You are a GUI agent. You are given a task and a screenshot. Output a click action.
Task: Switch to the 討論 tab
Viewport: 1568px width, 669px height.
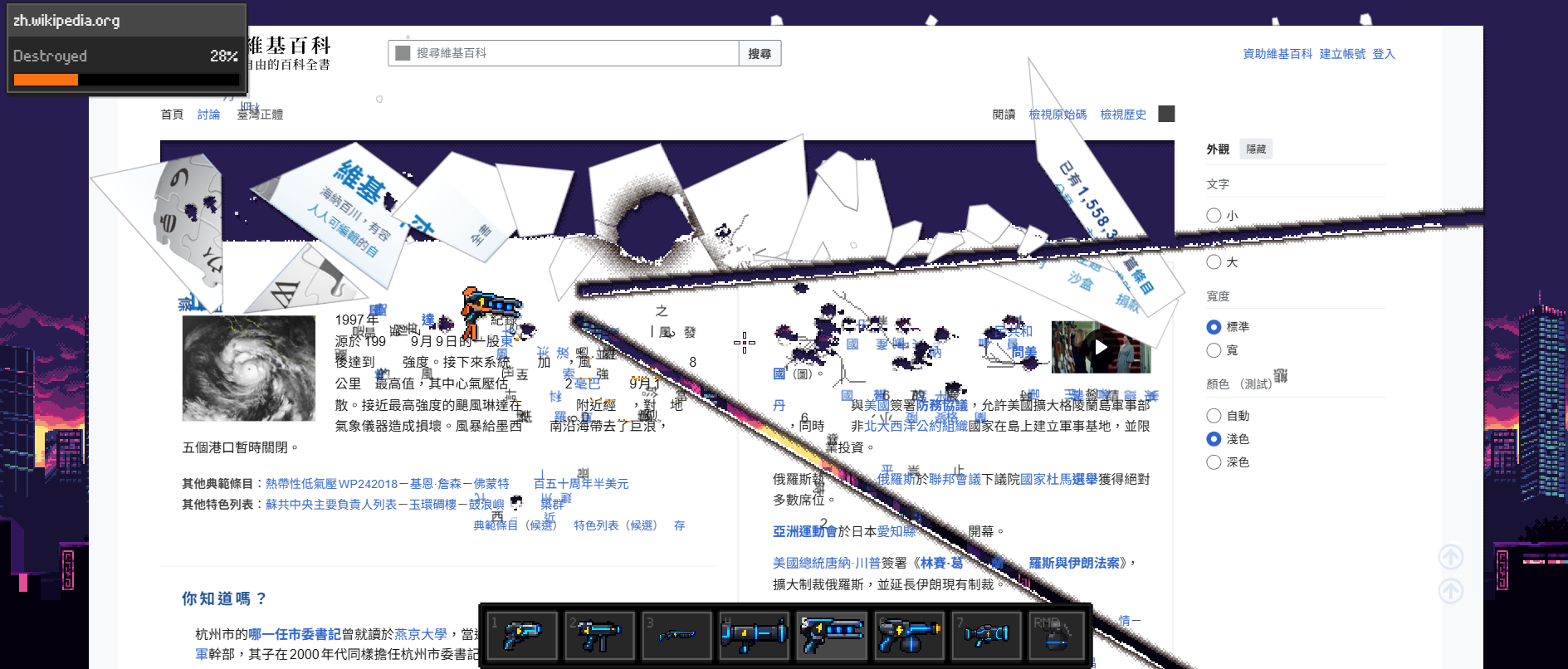pyautogui.click(x=208, y=115)
